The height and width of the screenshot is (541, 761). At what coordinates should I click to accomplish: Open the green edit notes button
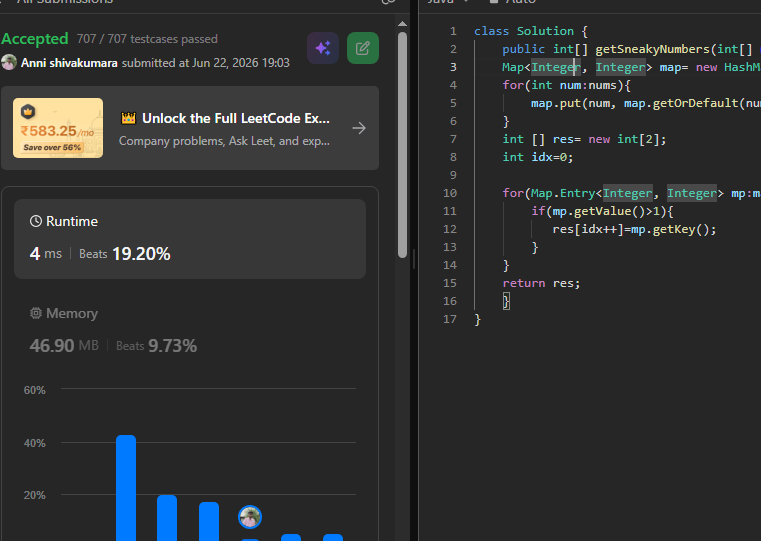point(363,48)
